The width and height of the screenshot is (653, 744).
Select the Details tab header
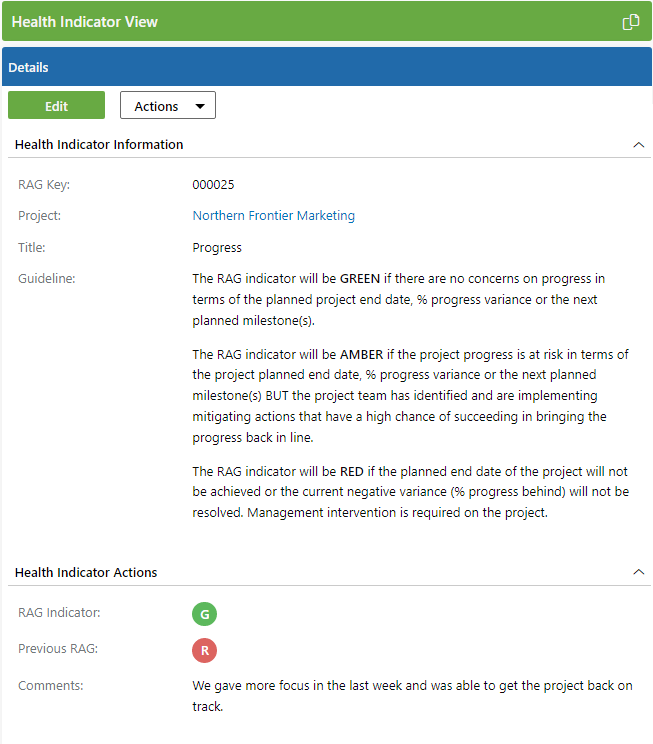tap(29, 68)
